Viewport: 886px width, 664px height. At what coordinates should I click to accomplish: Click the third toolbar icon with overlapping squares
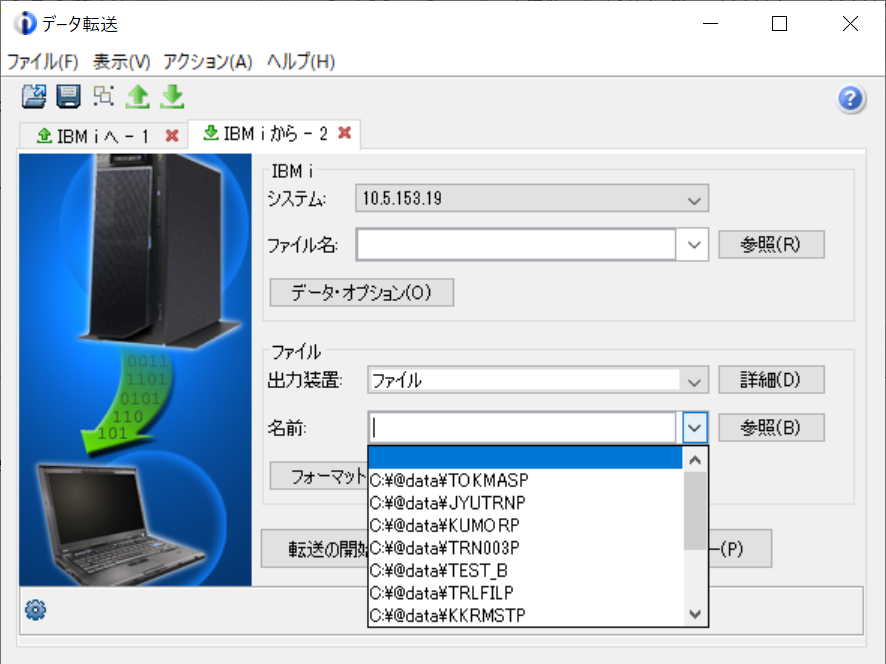point(103,96)
